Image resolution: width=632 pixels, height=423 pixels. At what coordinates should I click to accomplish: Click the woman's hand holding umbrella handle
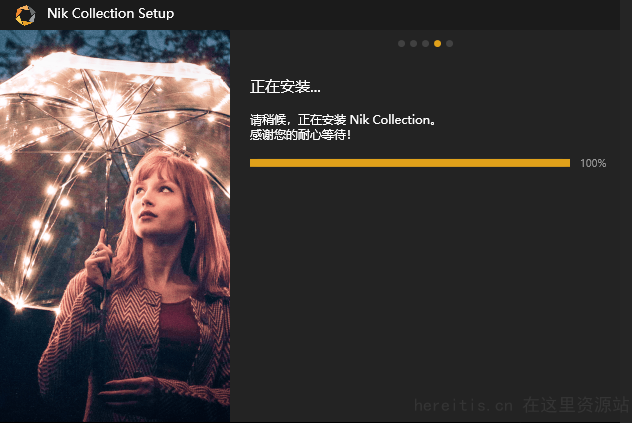pyautogui.click(x=99, y=260)
